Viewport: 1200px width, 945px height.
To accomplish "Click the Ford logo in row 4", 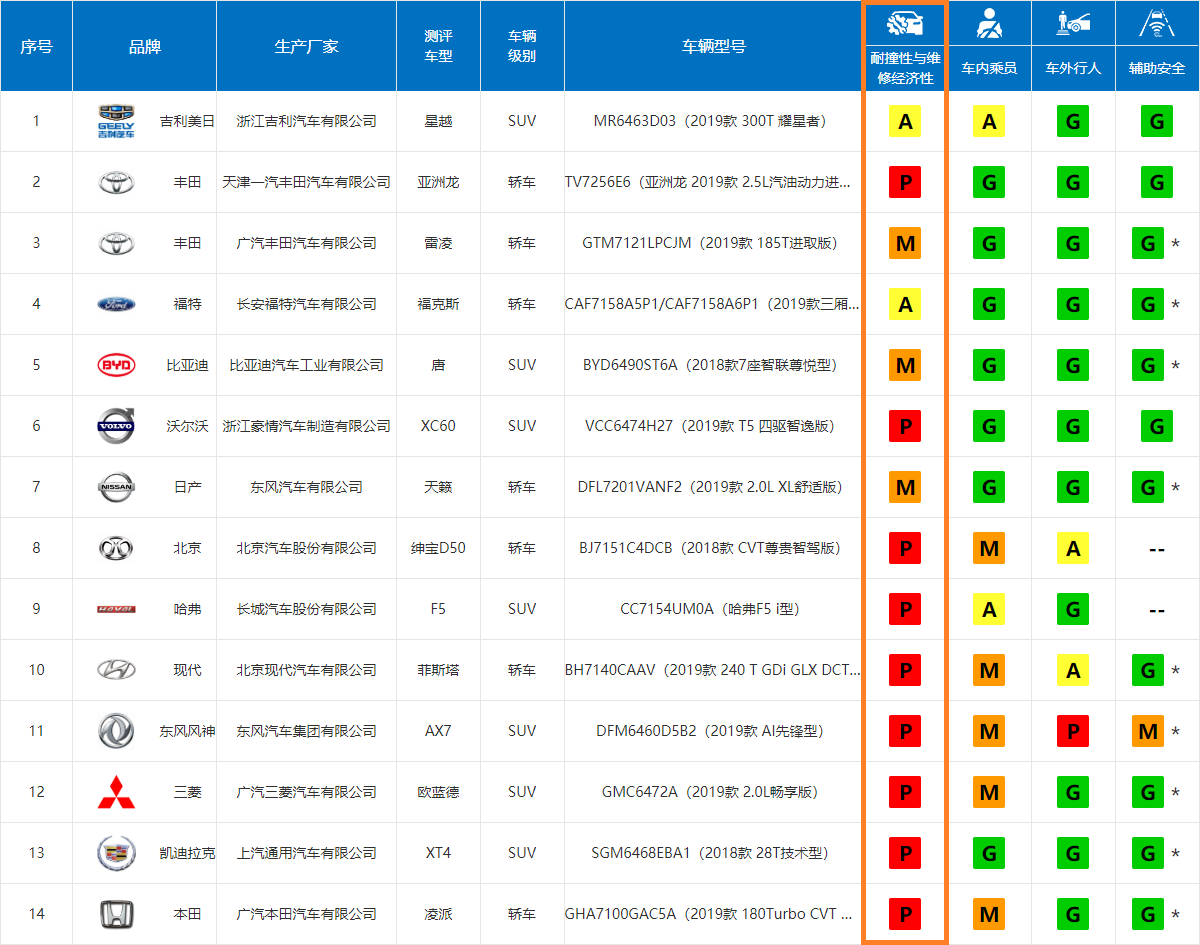I will tap(116, 304).
